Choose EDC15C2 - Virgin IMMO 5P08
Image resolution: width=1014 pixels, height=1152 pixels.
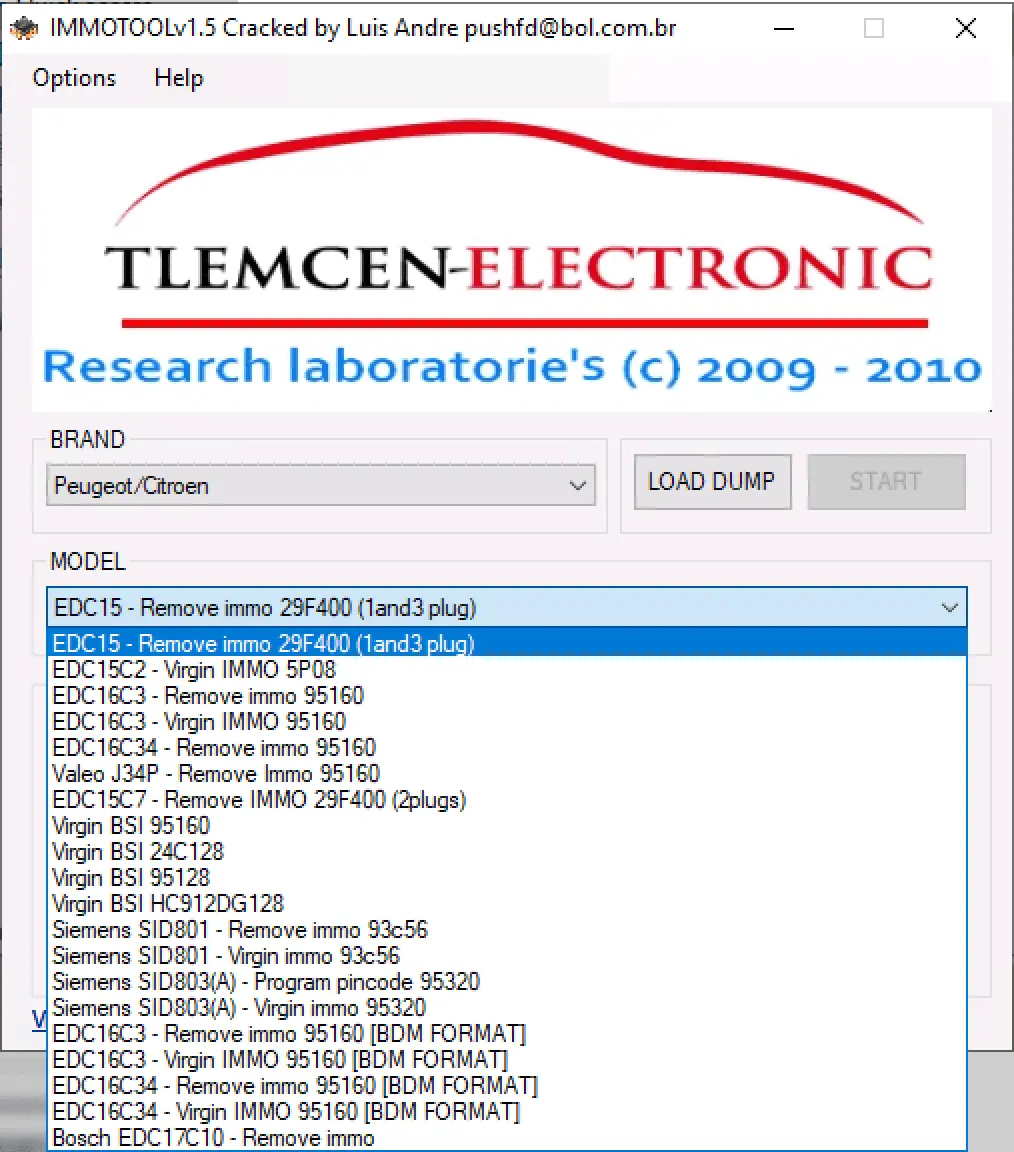506,669
